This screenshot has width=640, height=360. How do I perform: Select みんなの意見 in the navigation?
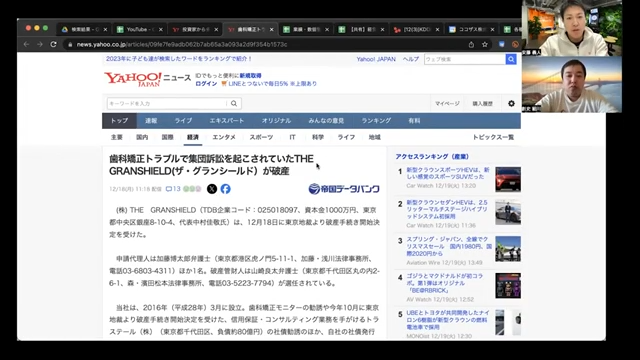pyautogui.click(x=326, y=121)
